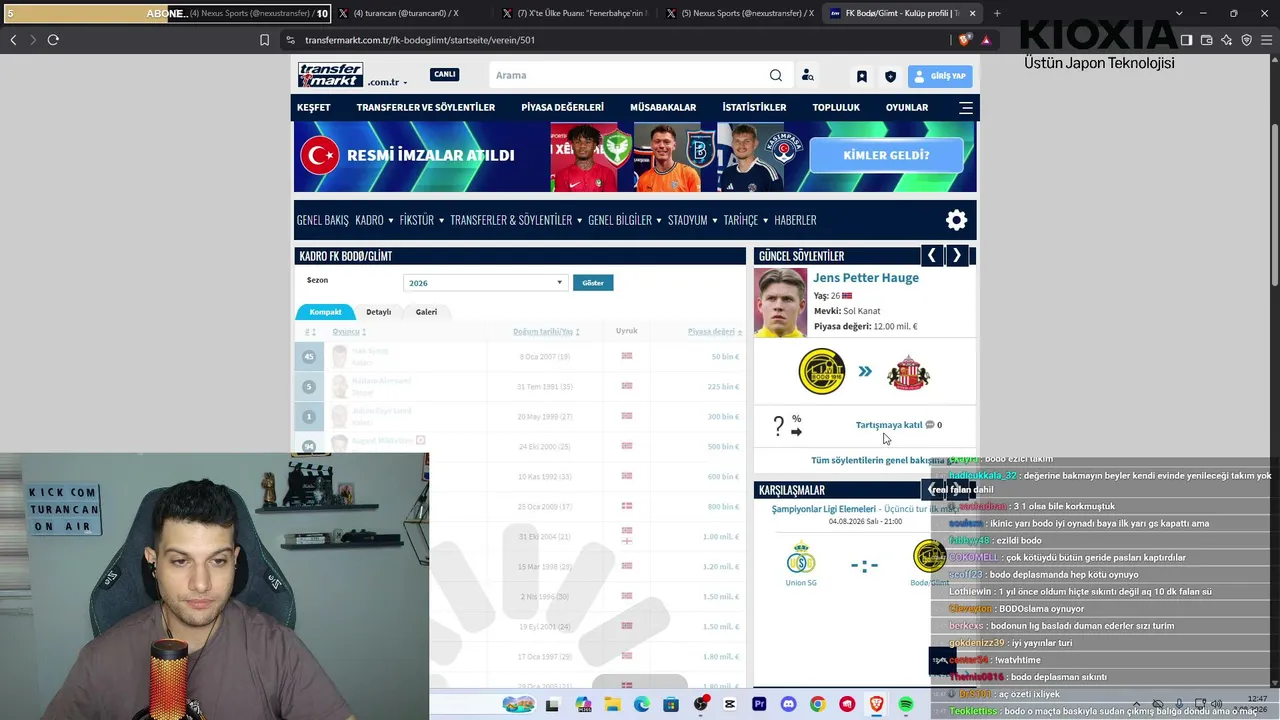The width and height of the screenshot is (1280, 720).
Task: Open the club page settings gear
Action: pos(957,220)
